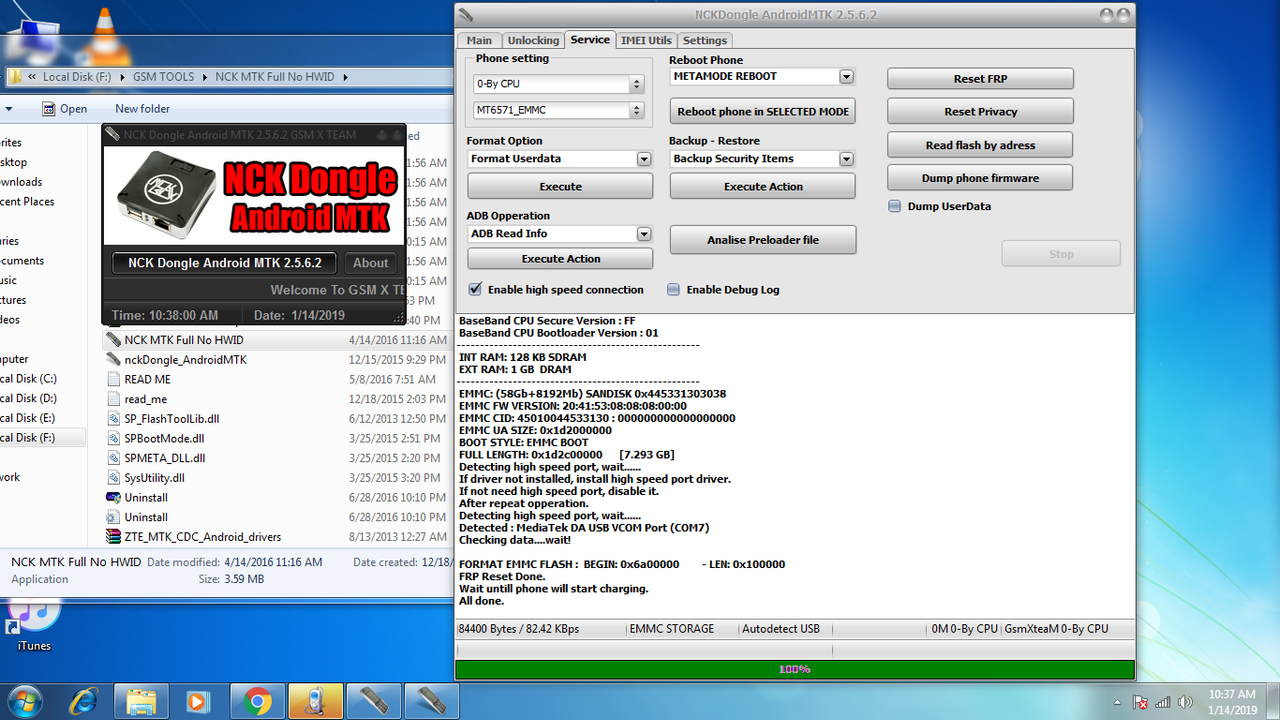Select the iTunes desktop shortcut
The height and width of the screenshot is (720, 1280).
(34, 623)
